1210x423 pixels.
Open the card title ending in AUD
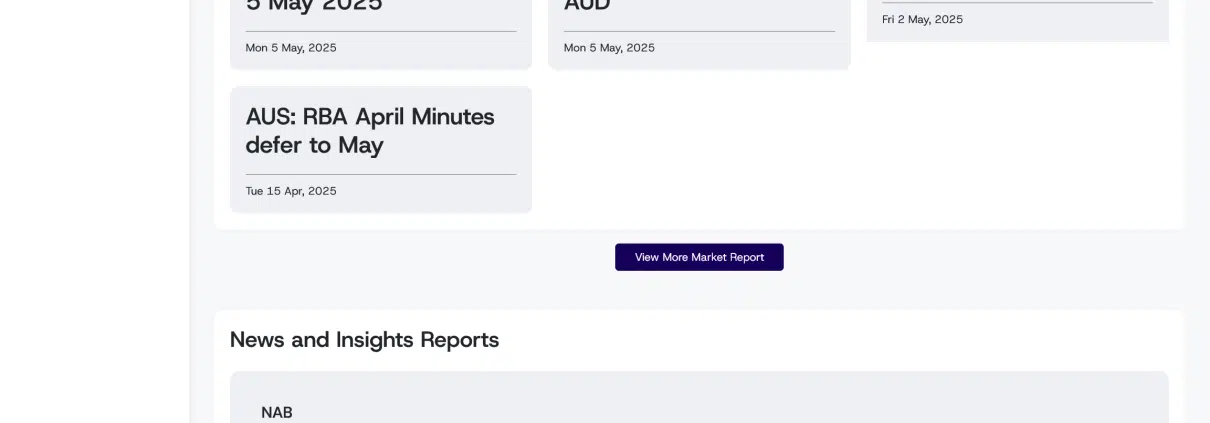point(587,6)
